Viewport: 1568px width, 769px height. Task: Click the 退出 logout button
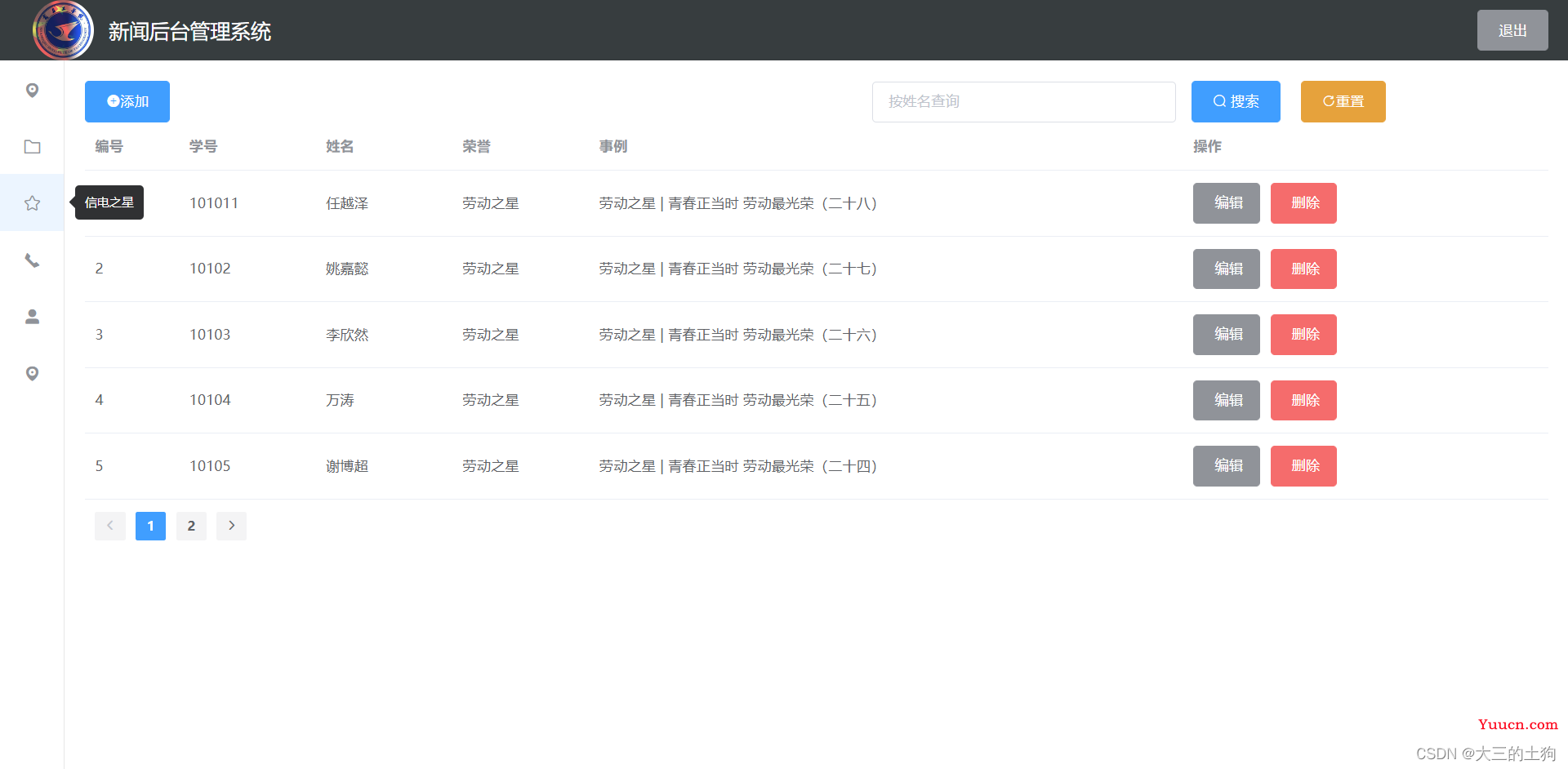coord(1512,30)
